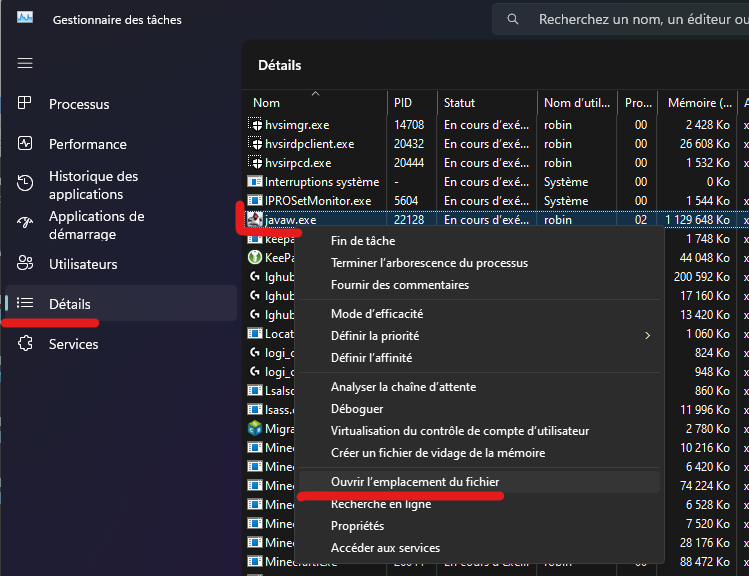
Task: Click the hvsirdpclient.exe shield icon
Action: click(255, 143)
